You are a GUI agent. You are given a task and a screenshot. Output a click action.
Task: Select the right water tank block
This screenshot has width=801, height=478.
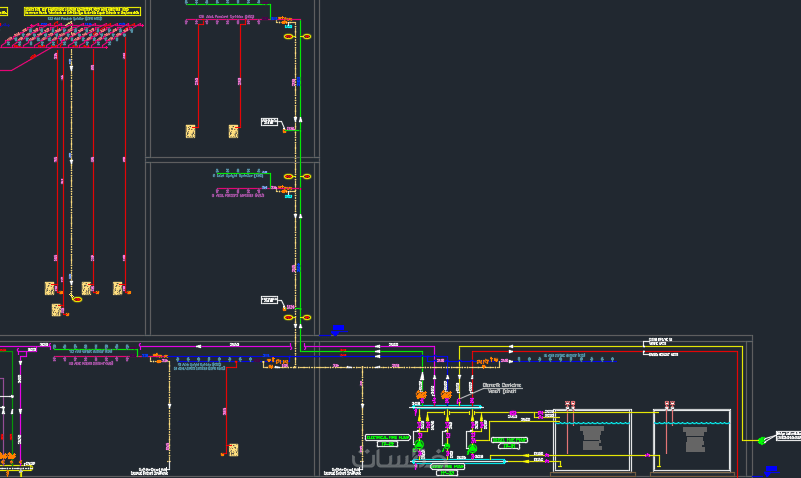click(692, 440)
